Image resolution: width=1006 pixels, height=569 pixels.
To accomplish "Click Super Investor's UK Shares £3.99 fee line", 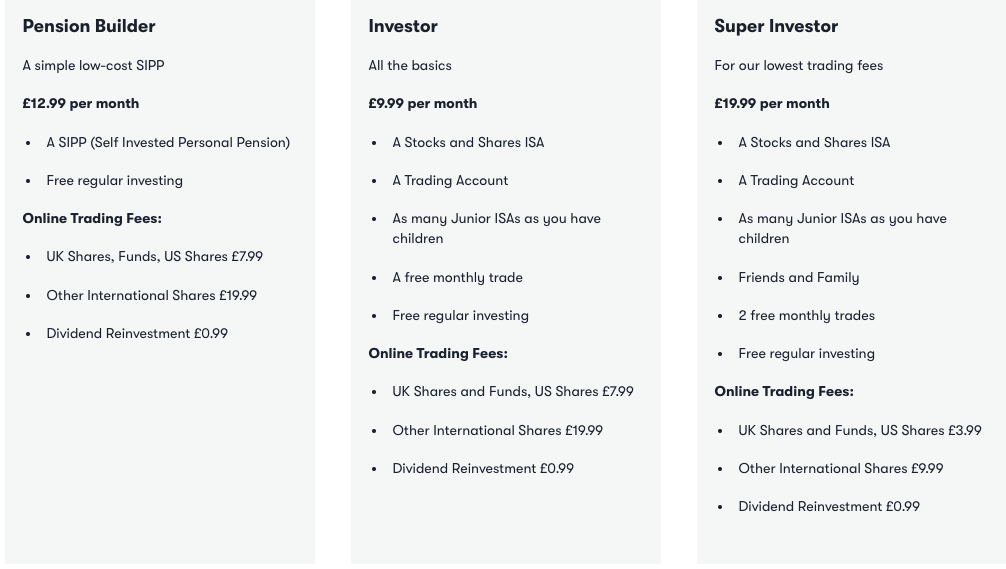I will [x=860, y=430].
